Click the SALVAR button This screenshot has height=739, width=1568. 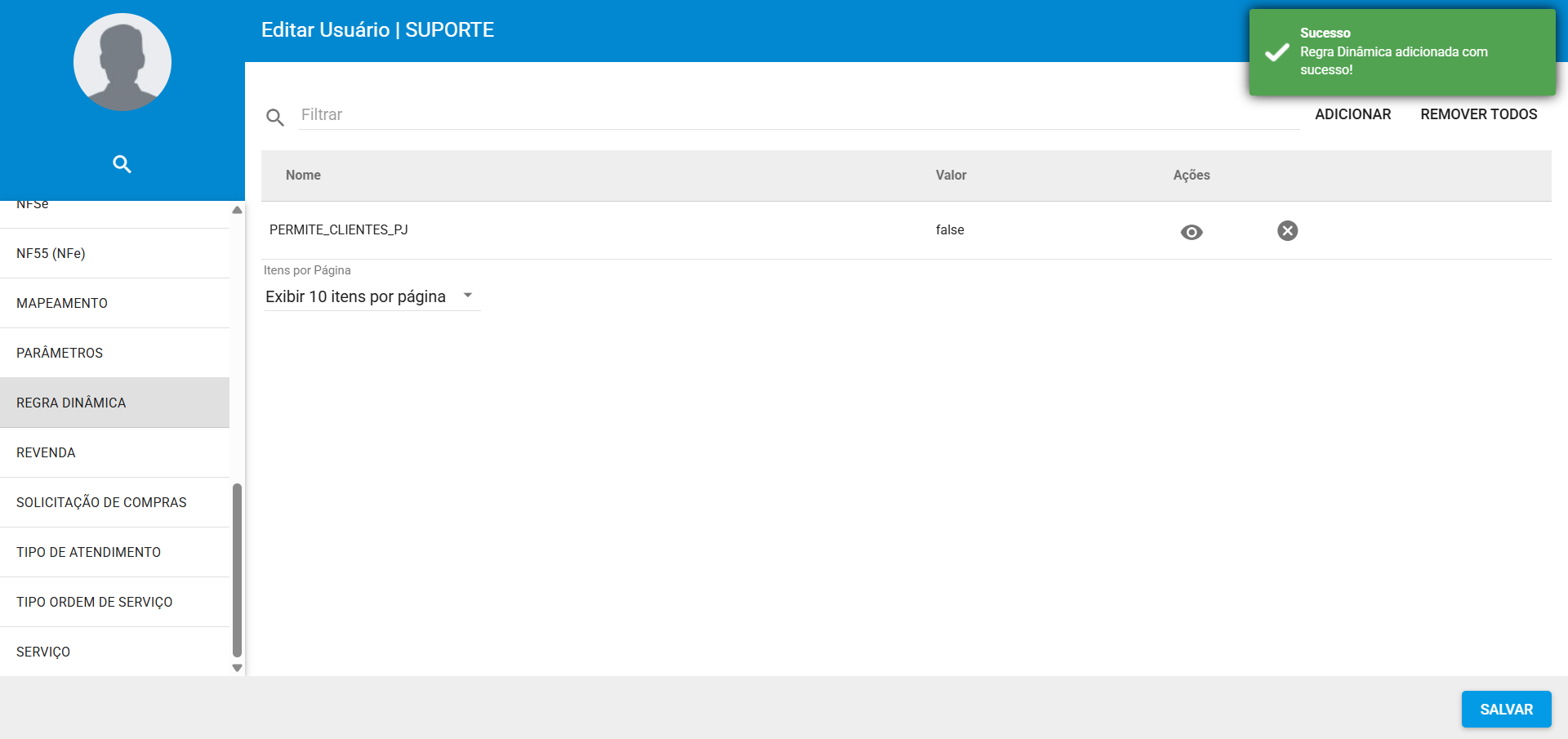pyautogui.click(x=1506, y=710)
